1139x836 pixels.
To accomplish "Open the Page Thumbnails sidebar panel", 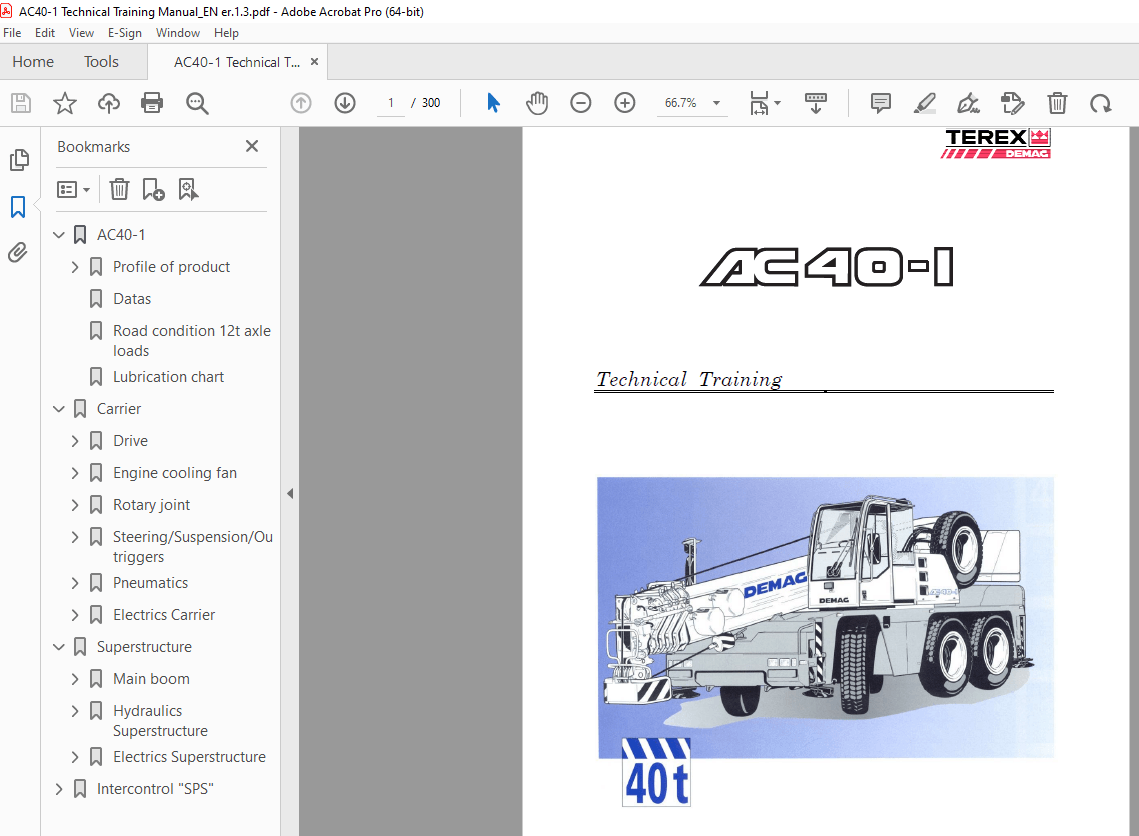I will click(17, 160).
